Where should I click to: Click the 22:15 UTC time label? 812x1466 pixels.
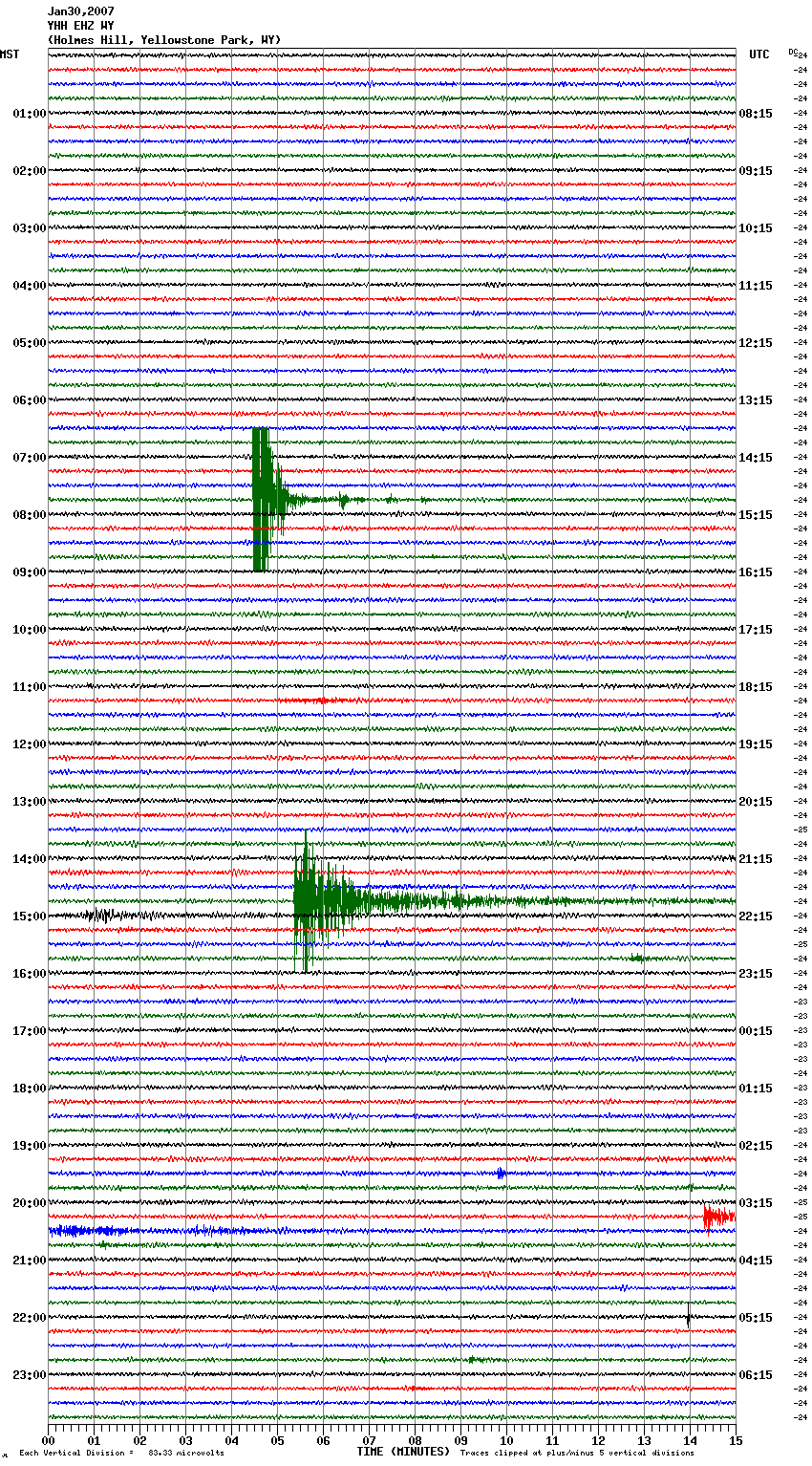tap(756, 916)
